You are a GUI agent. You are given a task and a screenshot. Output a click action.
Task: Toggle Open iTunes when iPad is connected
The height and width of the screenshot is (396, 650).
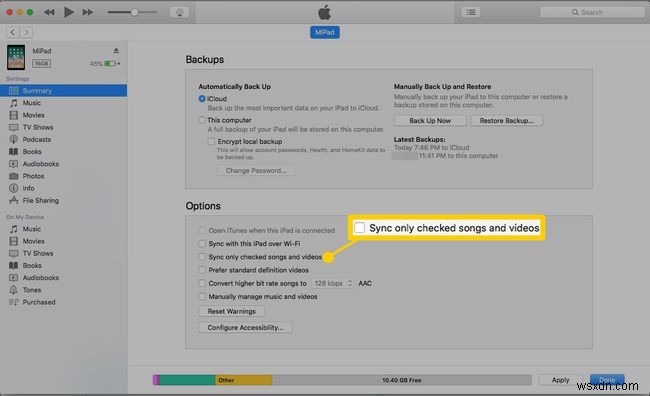(202, 231)
